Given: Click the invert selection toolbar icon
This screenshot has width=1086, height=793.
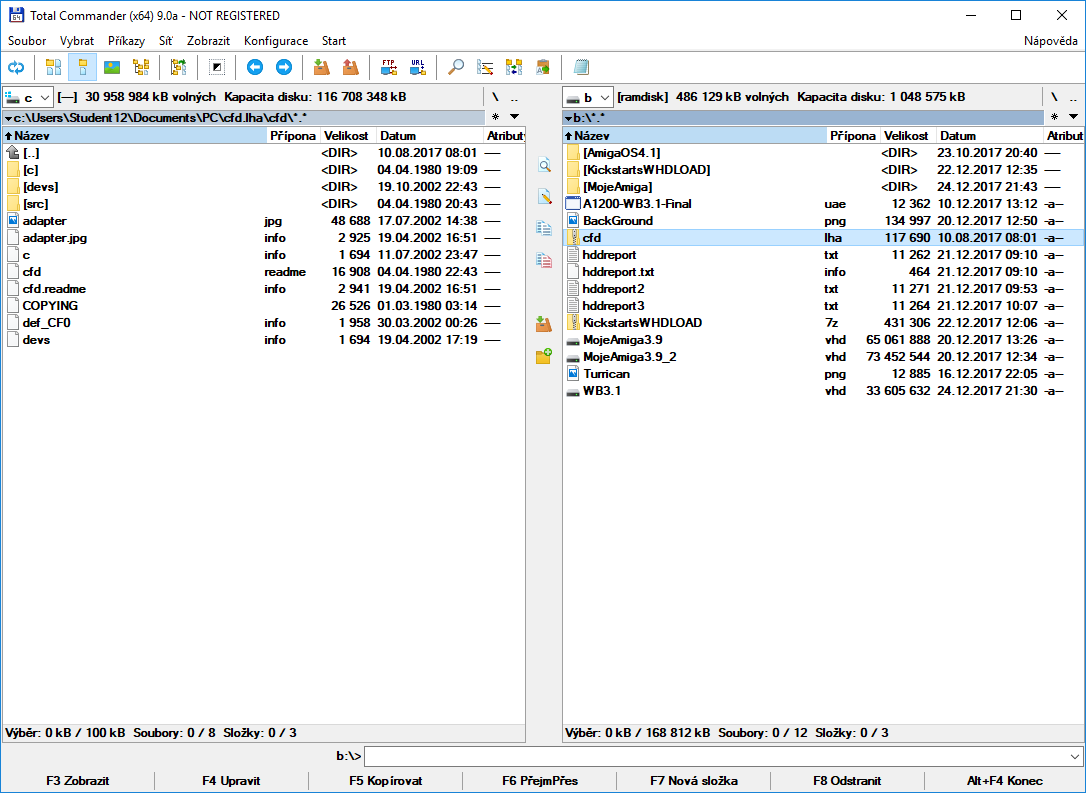Looking at the screenshot, I should 217,67.
